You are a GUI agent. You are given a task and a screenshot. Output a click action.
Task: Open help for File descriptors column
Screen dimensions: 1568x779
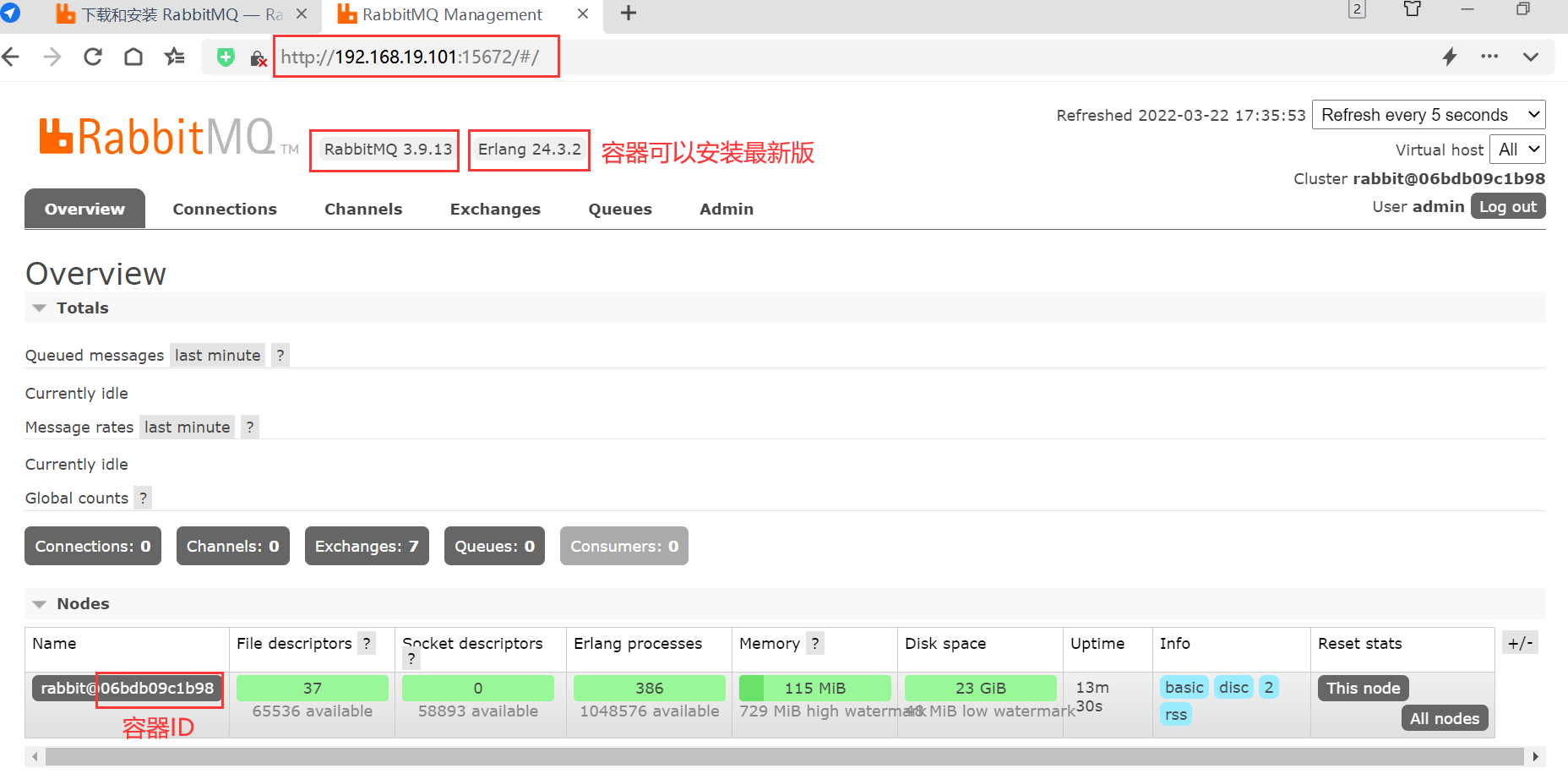pos(367,643)
